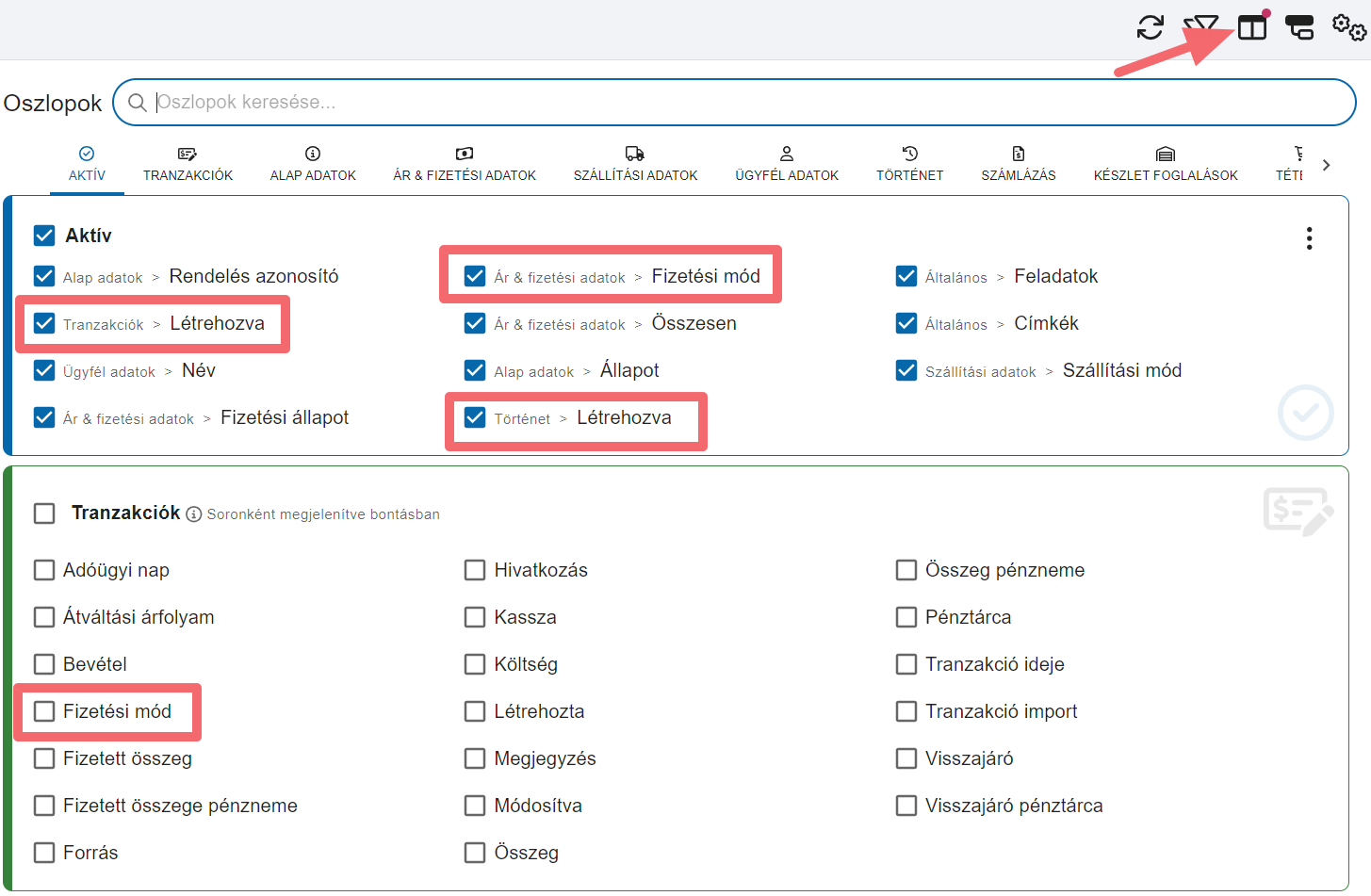Uncheck the Rendelés azonosító checkbox
Image resolution: width=1371 pixels, height=896 pixels.
[44, 276]
